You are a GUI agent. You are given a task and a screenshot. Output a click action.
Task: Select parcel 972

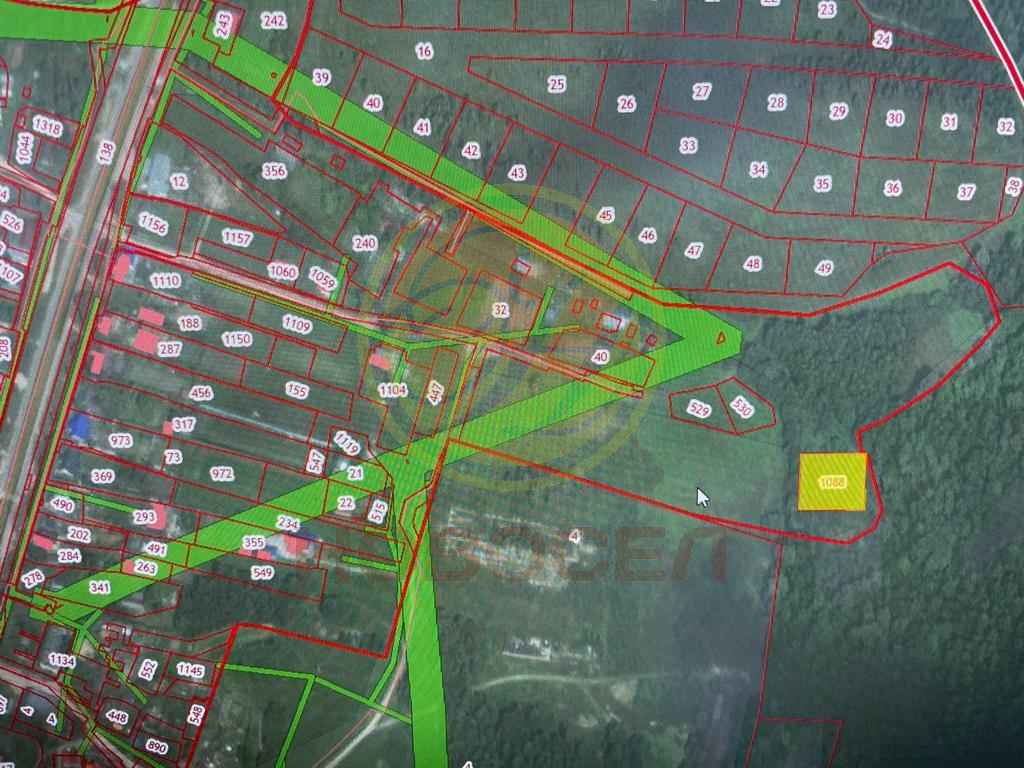point(222,473)
